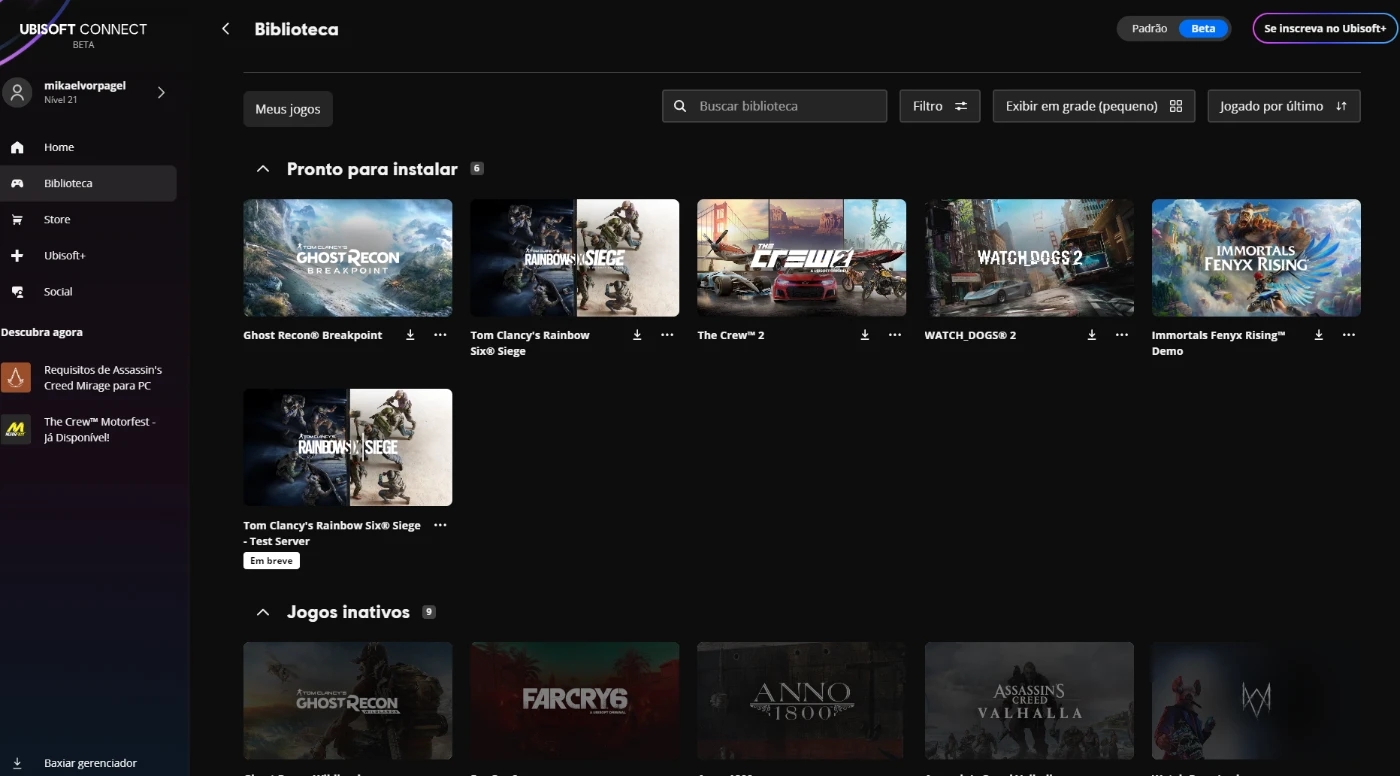Click the Store cart icon
Viewport: 1400px width, 776px height.
[x=17, y=219]
